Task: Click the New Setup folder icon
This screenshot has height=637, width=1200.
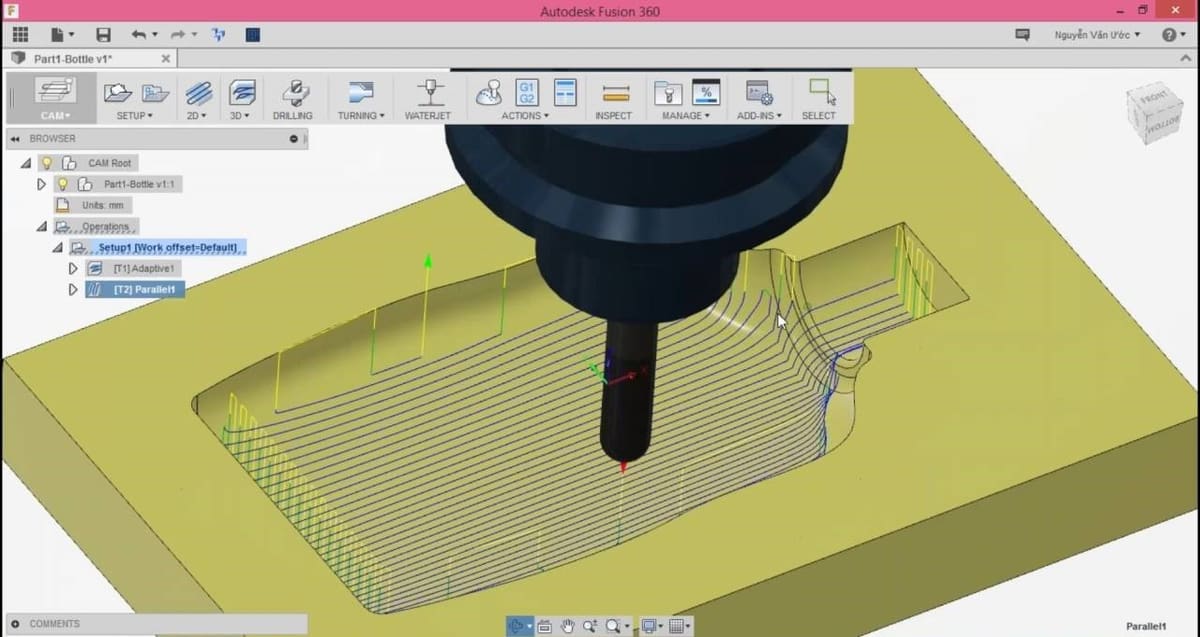Action: click(x=119, y=93)
